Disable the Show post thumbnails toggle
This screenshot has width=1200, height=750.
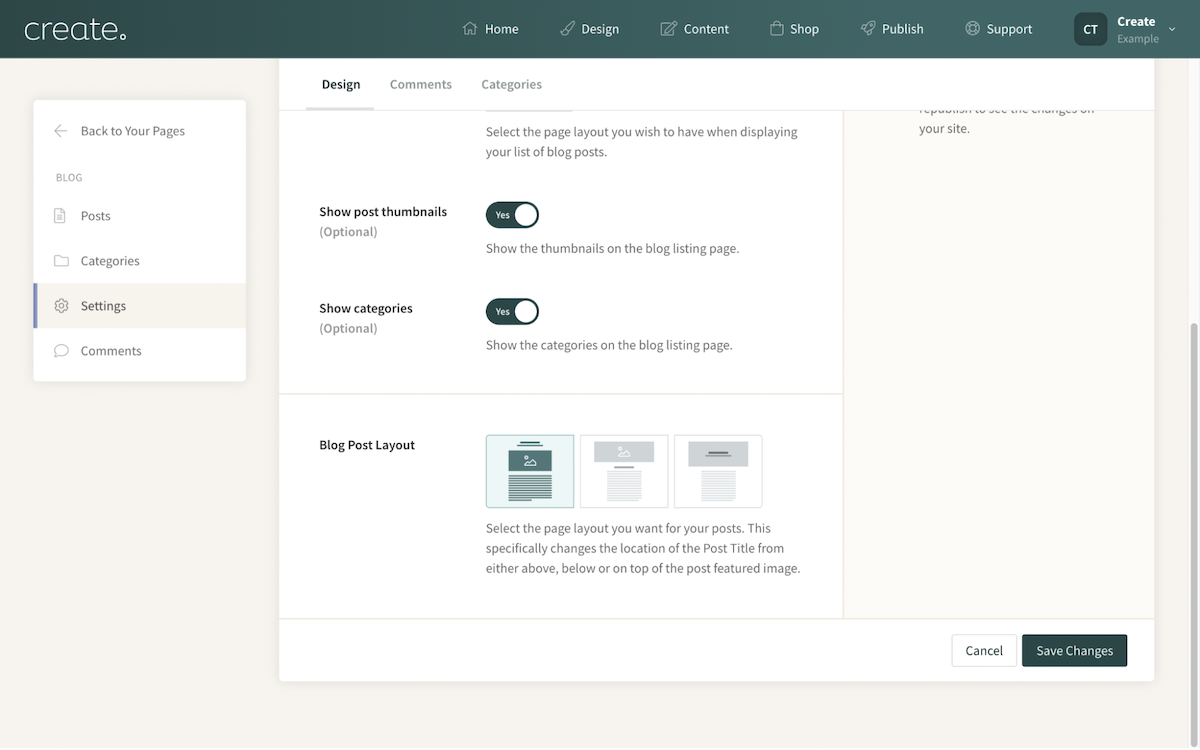click(512, 214)
